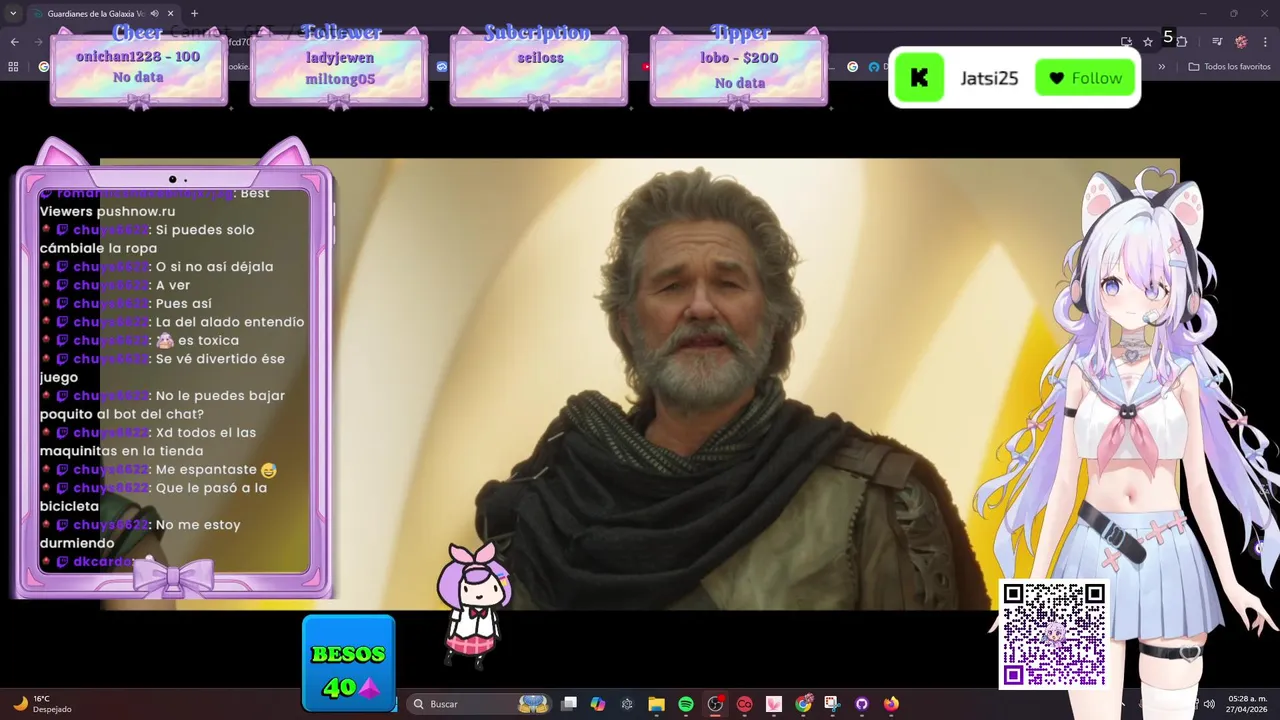Viewport: 1280px width, 720px height.
Task: Open the media control icon in toolbar
Action: pyautogui.click(x=1217, y=42)
